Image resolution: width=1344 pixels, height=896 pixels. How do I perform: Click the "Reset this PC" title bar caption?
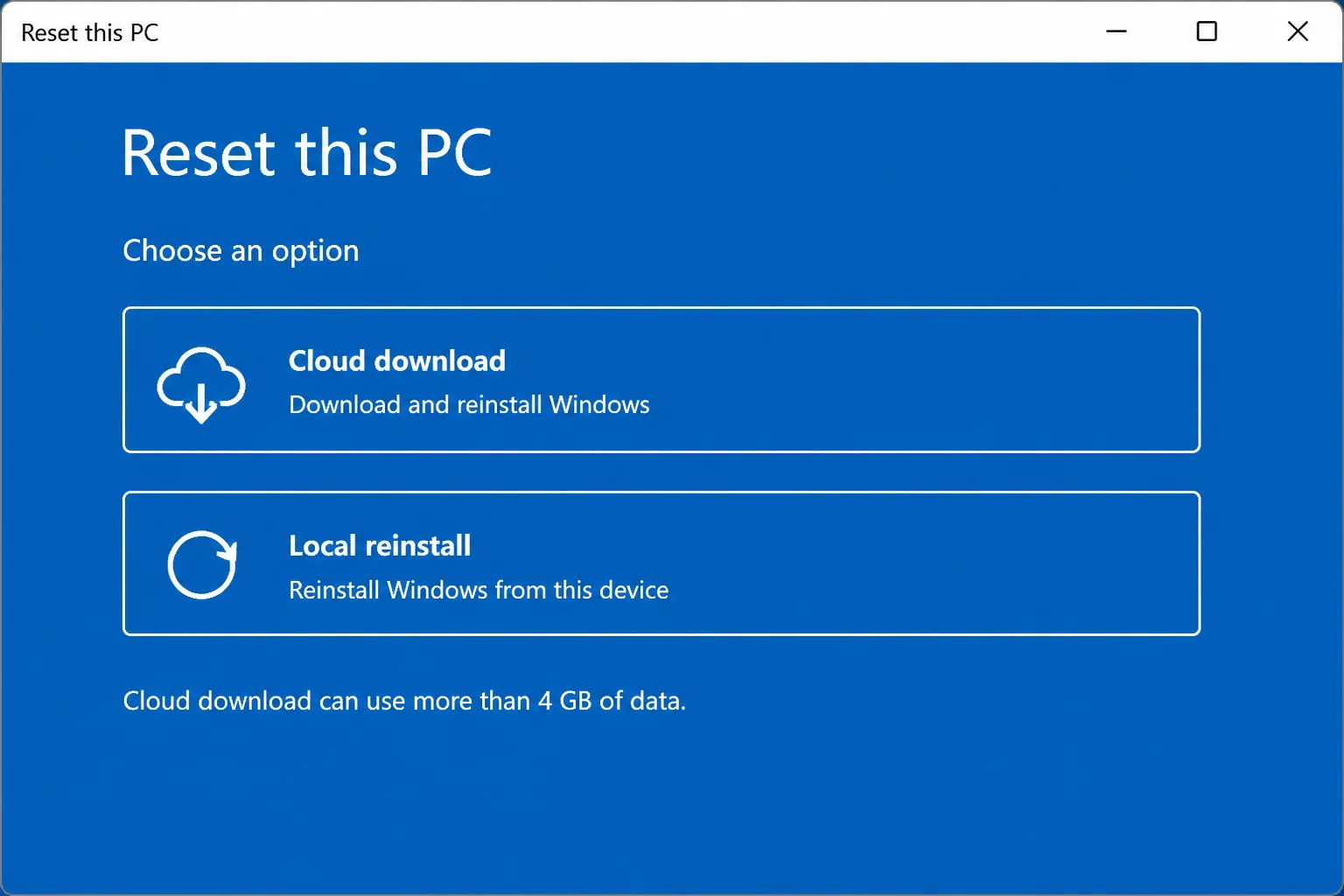click(x=90, y=32)
